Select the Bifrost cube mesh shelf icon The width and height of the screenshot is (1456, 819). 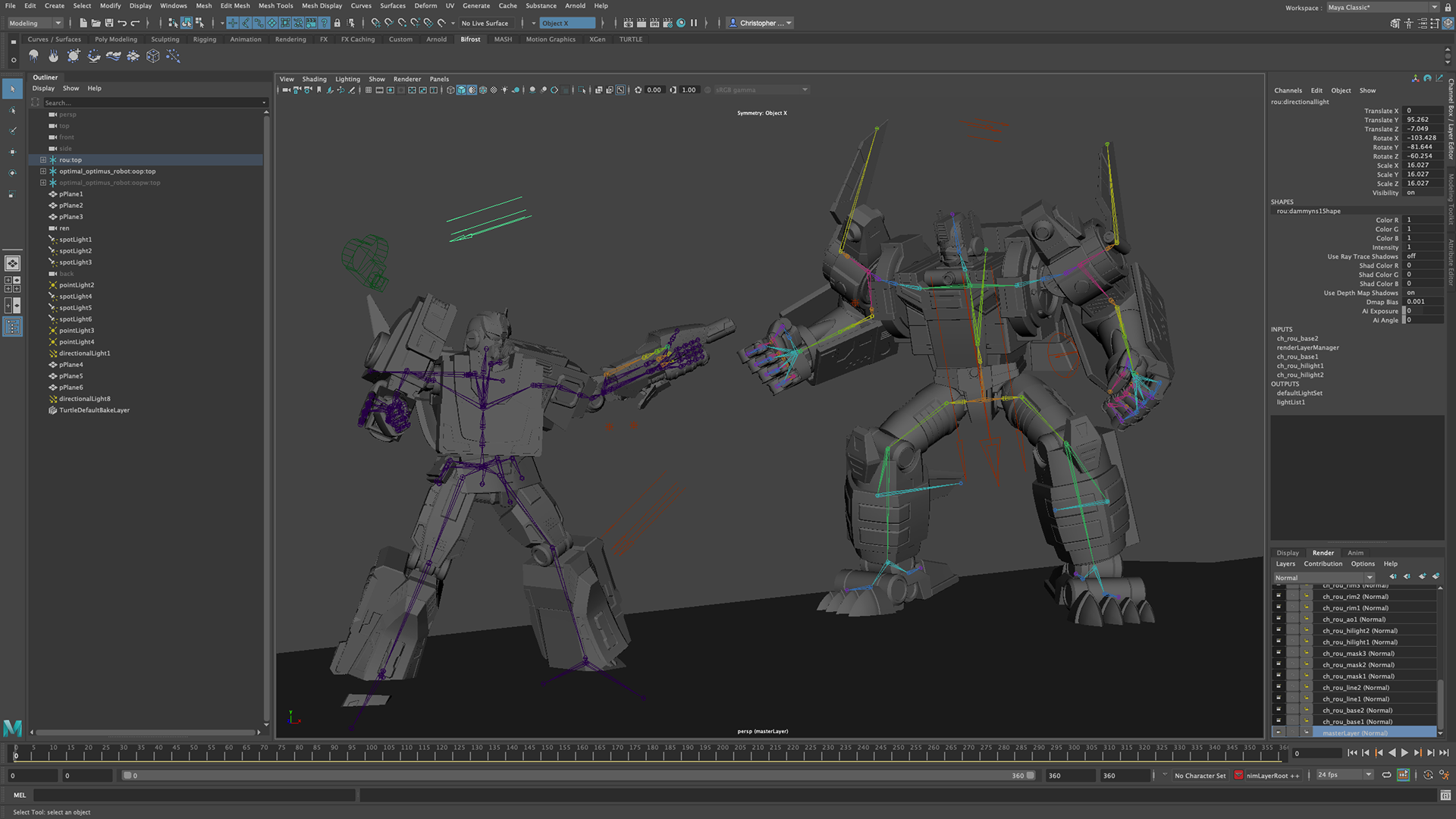click(152, 56)
